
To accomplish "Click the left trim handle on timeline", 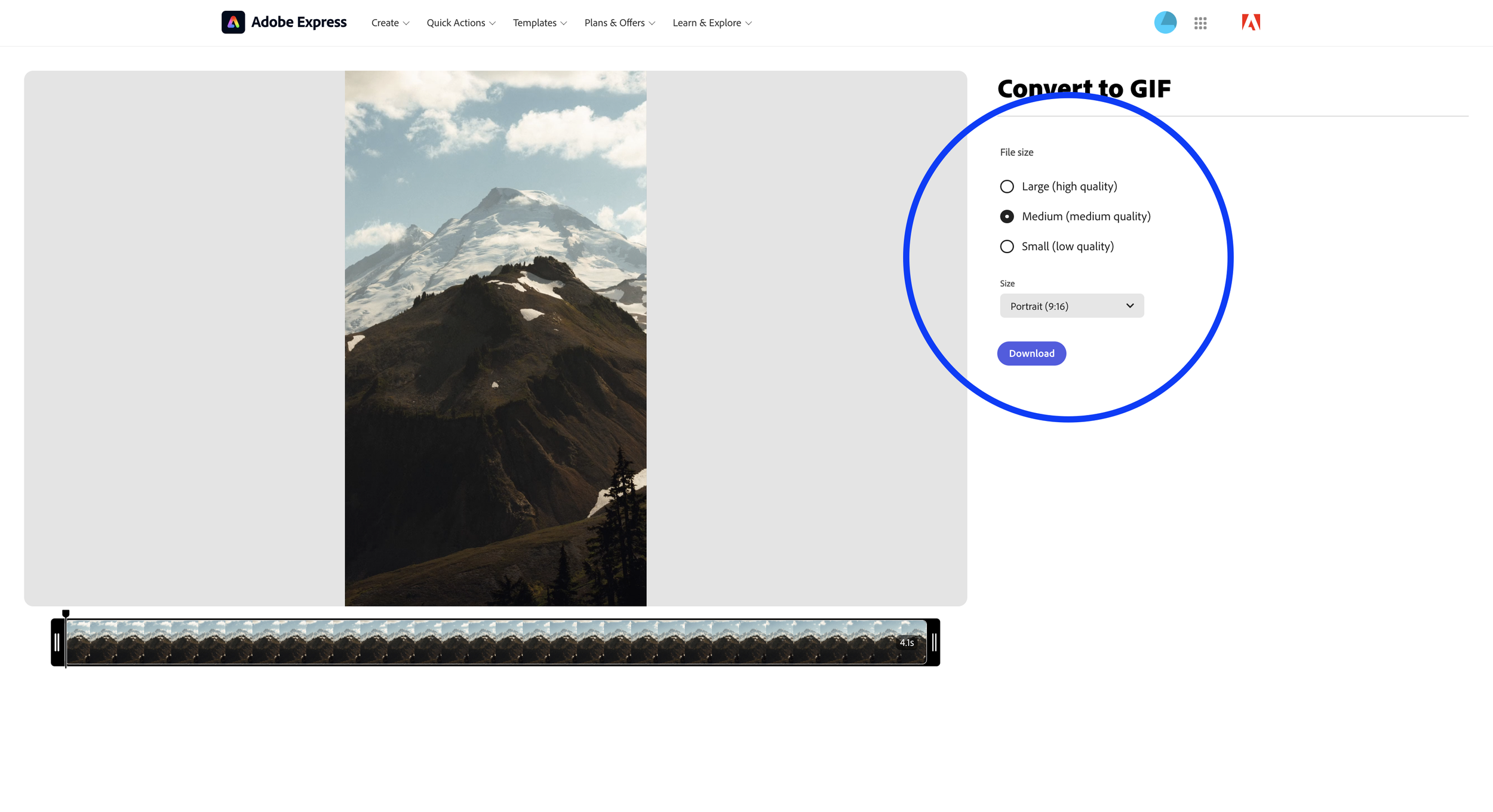I will [57, 642].
